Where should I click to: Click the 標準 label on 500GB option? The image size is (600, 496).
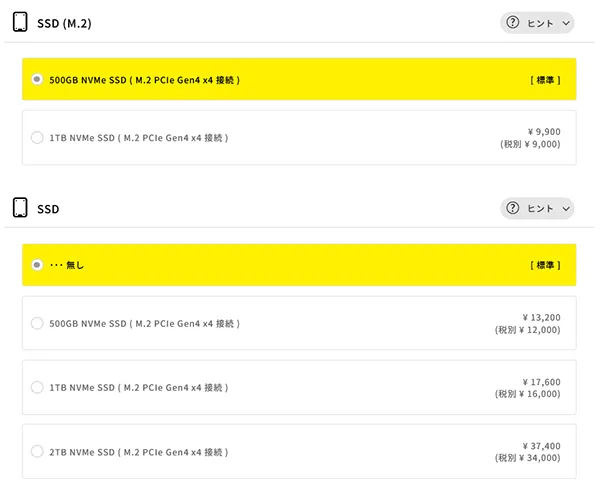click(x=545, y=80)
